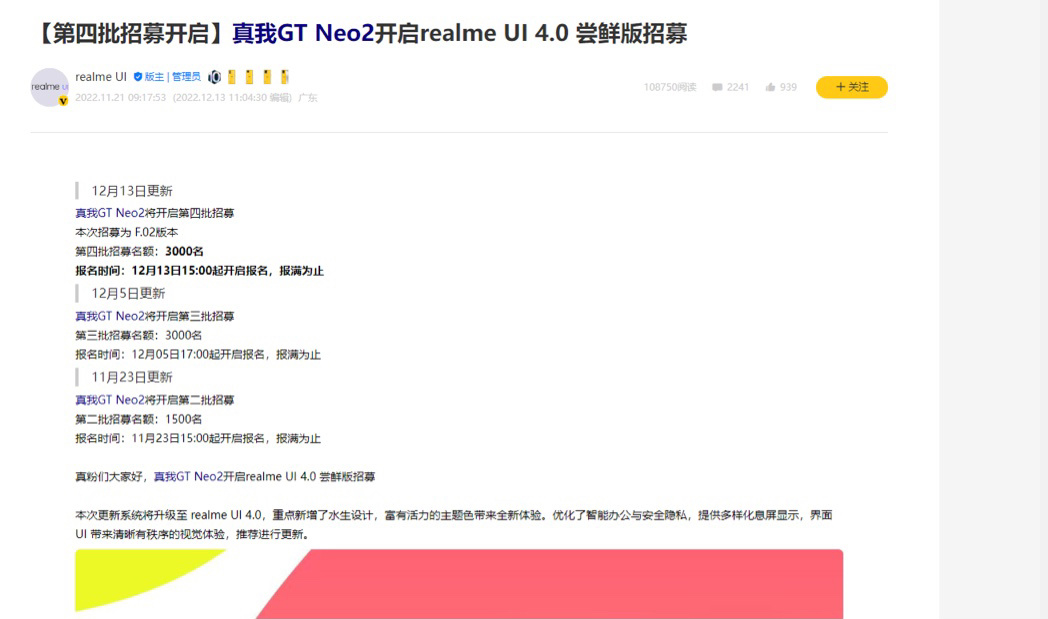The image size is (1048, 619).
Task: Open the realme UI author avatar
Action: (x=49, y=87)
